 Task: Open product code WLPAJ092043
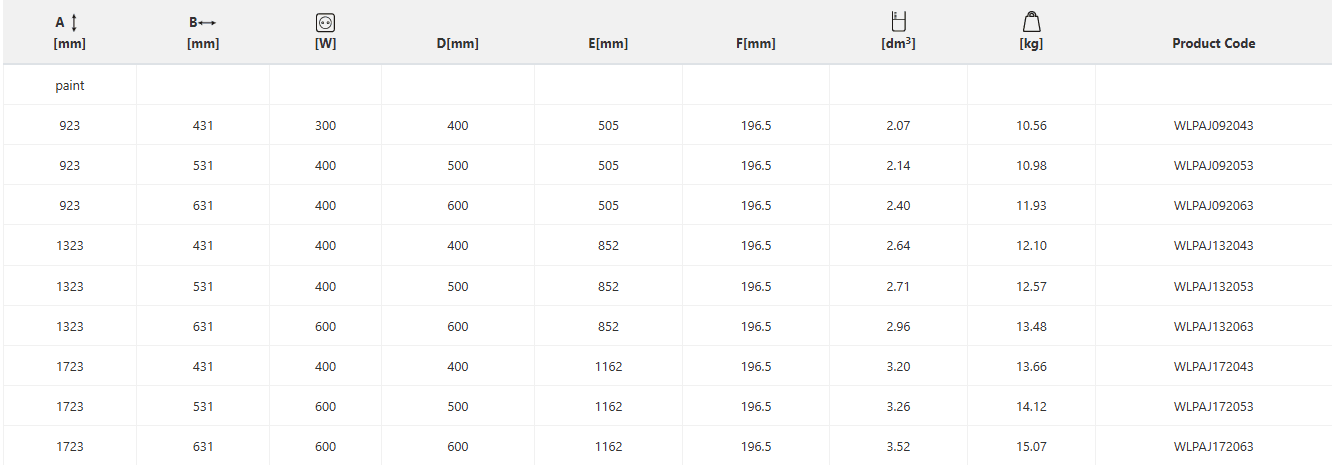click(1213, 126)
